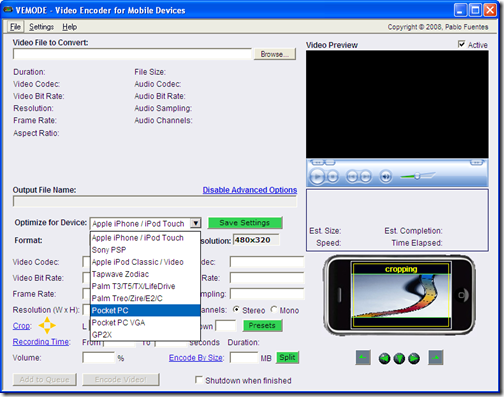Image resolution: width=504 pixels, height=397 pixels.
Task: Choose Pocket PC VGA option
Action: pyautogui.click(x=145, y=323)
